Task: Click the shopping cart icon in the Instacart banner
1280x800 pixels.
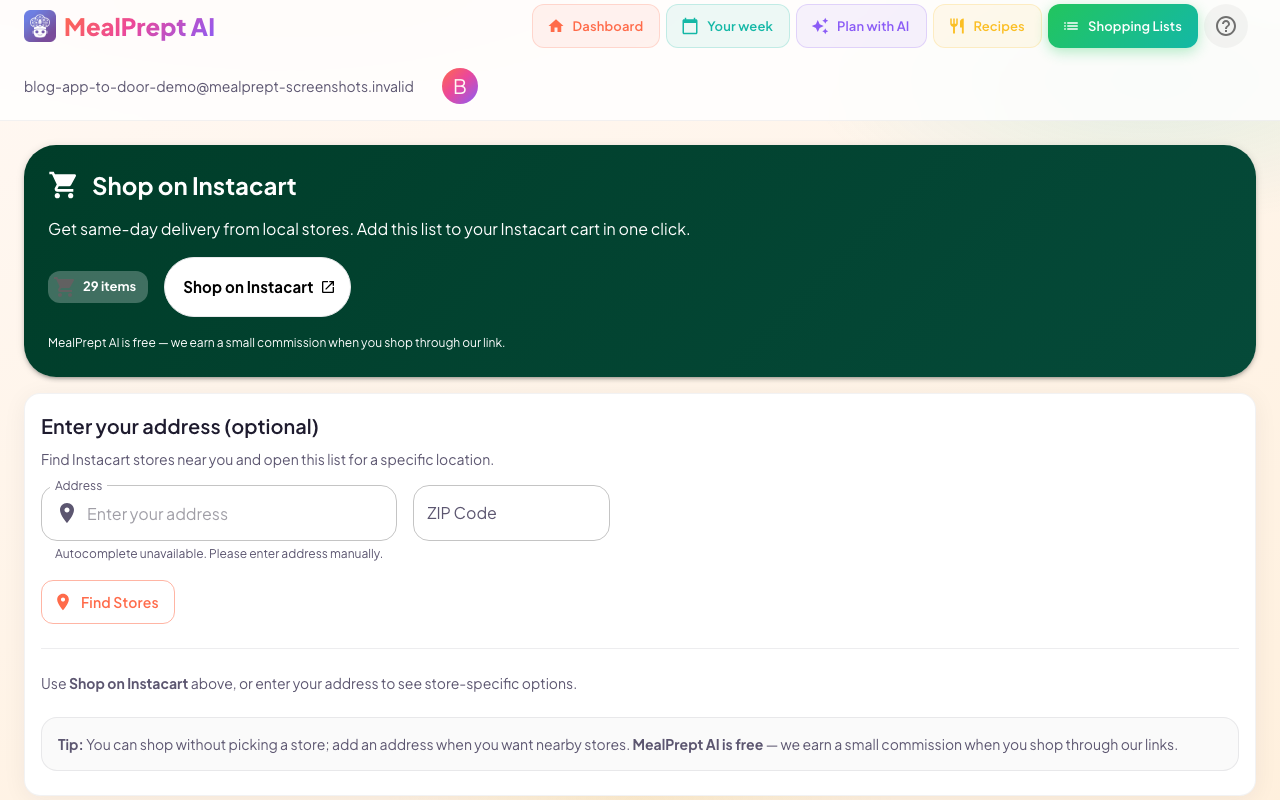Action: (x=63, y=185)
